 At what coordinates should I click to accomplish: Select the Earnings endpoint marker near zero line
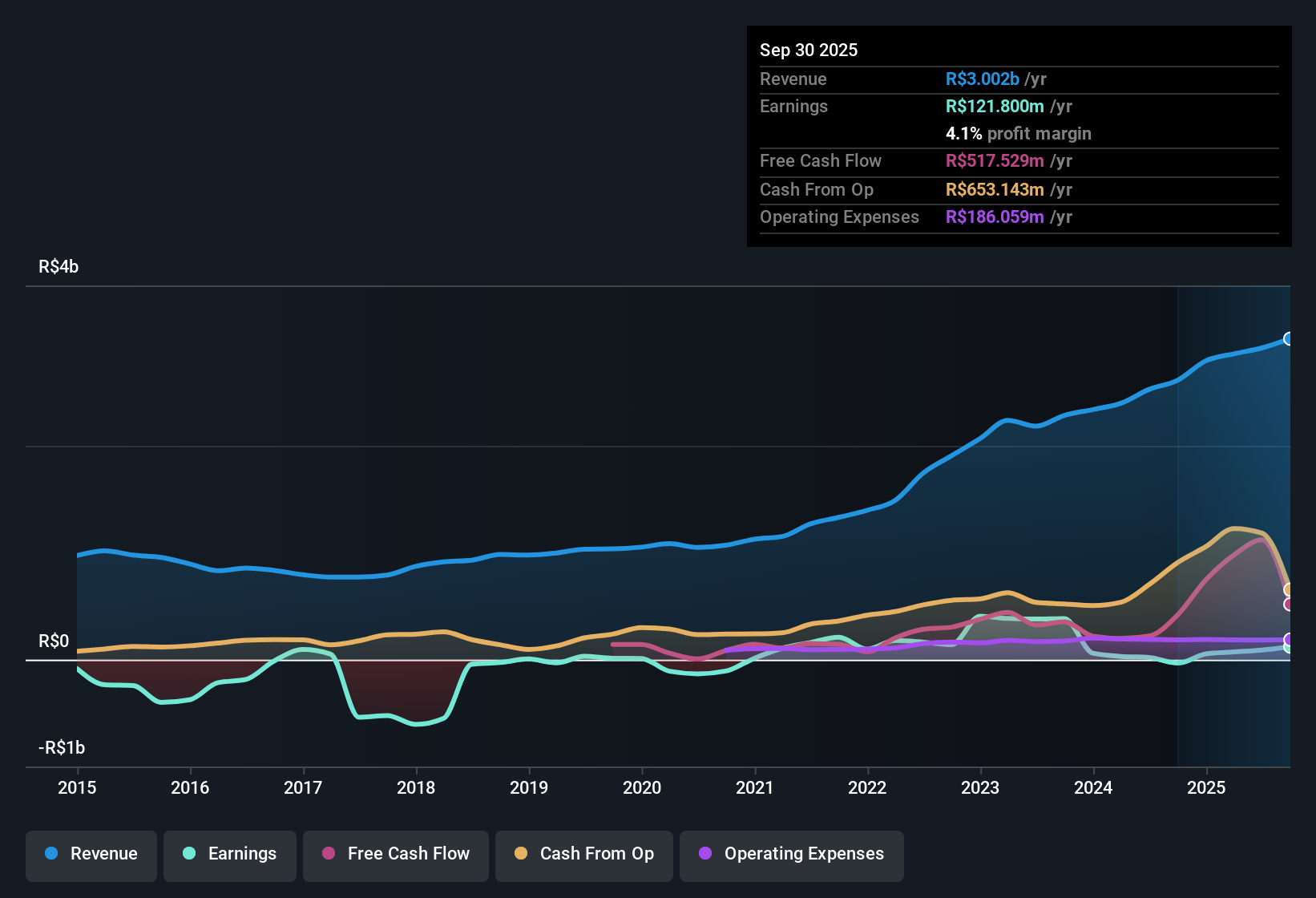tap(1287, 648)
